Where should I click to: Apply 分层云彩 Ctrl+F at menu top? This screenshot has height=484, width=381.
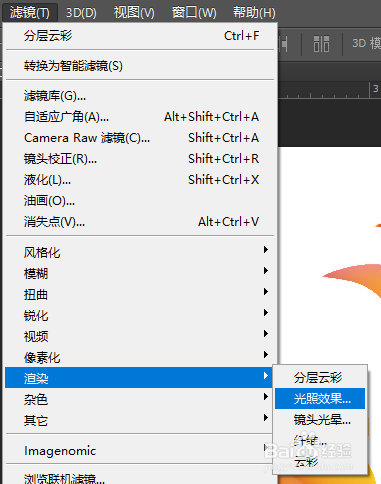point(141,36)
